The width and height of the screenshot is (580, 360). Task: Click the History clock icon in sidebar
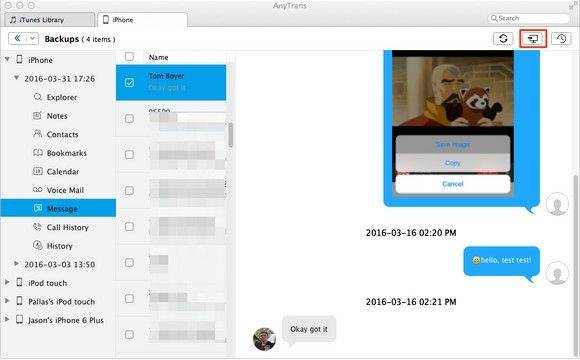pos(38,245)
